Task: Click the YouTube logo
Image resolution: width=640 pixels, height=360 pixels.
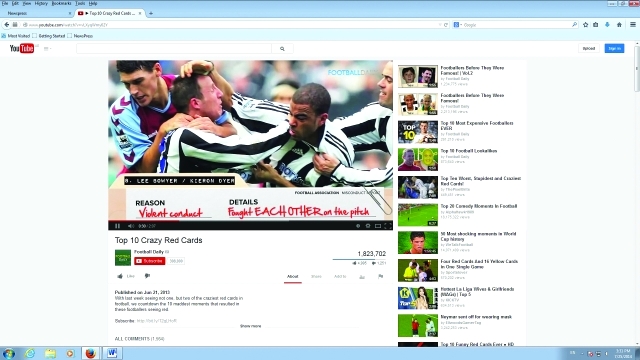Action: click(22, 49)
